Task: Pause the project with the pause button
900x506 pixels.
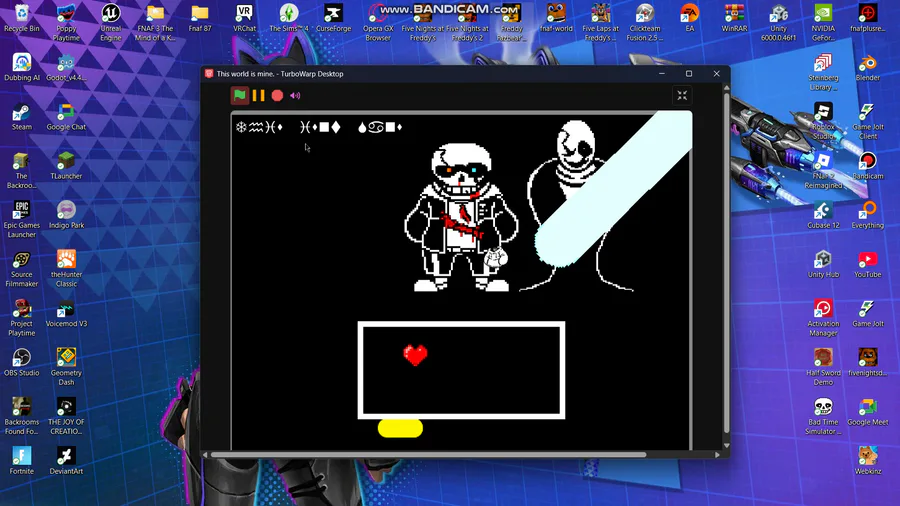Action: (x=258, y=96)
